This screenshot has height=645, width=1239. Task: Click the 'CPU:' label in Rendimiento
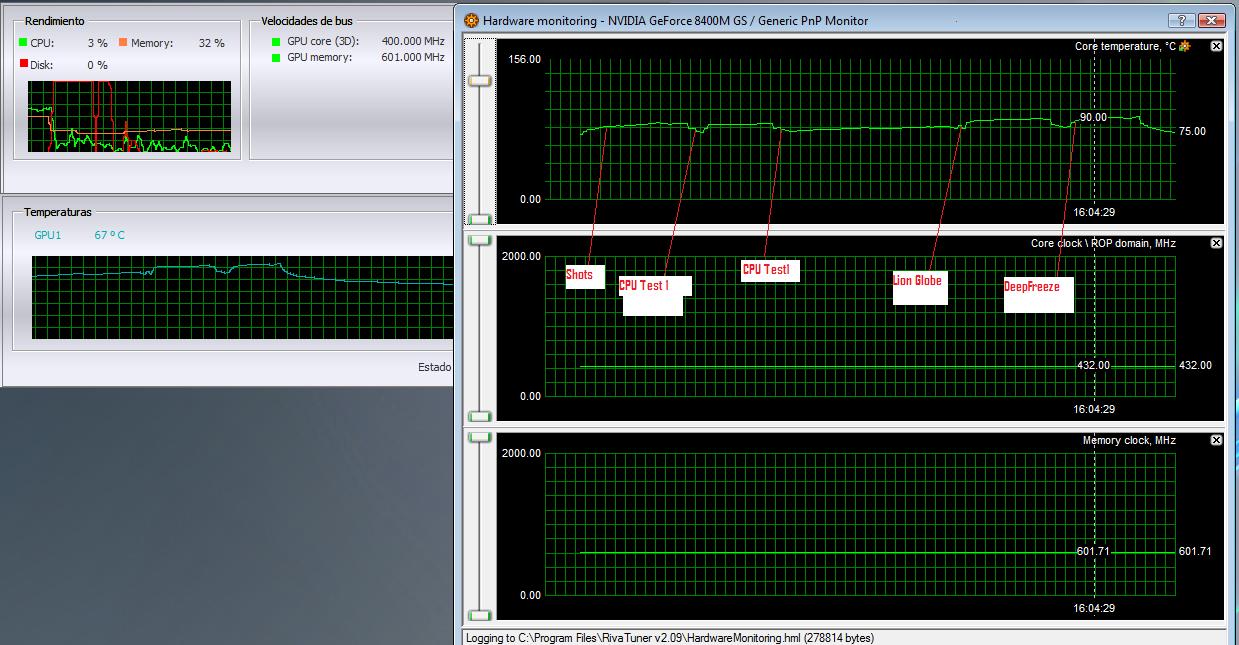coord(43,43)
